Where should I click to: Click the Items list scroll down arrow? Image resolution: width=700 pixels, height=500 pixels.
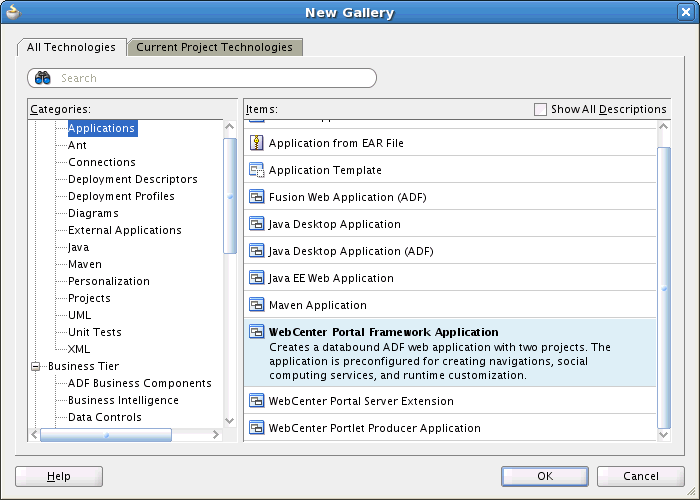[664, 435]
